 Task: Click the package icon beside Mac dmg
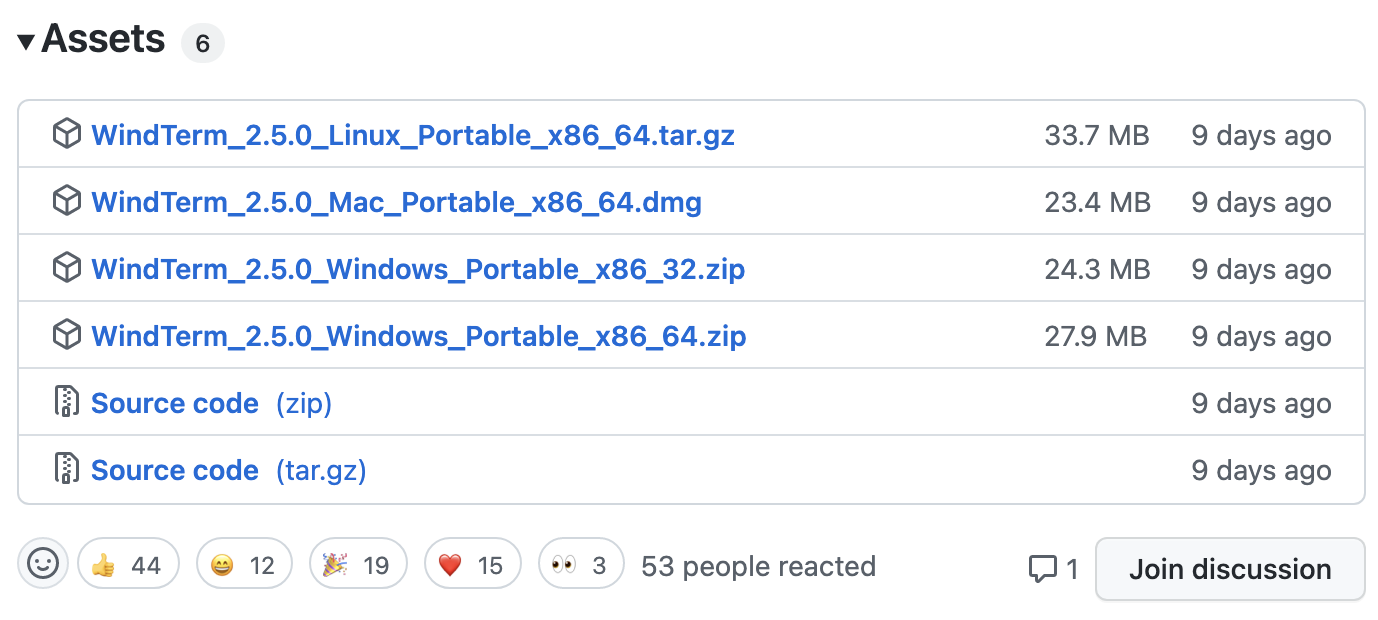(66, 201)
